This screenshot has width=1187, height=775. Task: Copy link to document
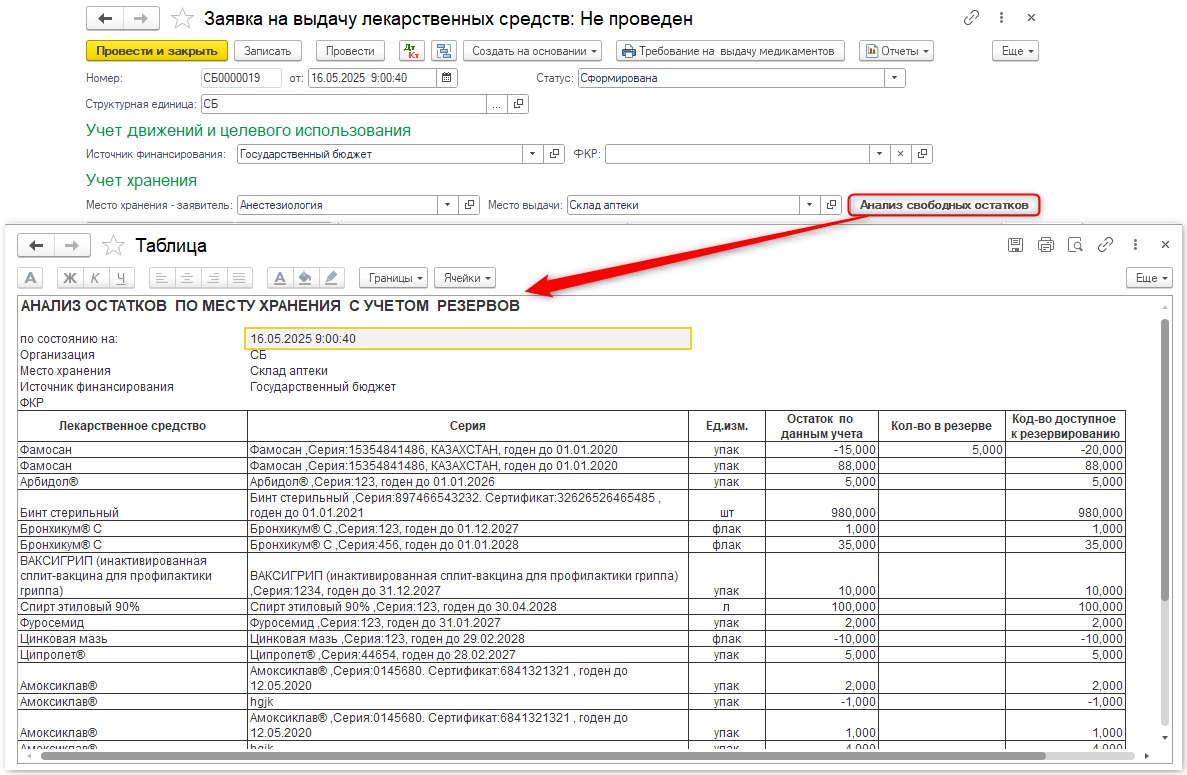click(x=971, y=18)
